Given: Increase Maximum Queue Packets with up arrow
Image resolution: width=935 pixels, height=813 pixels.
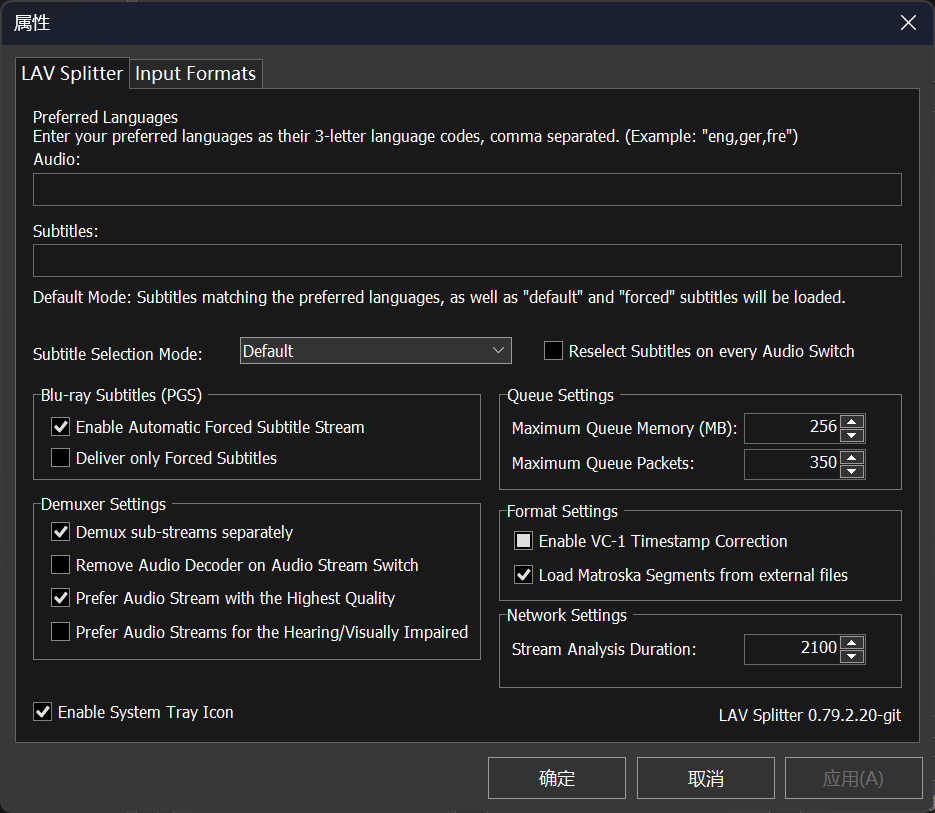Looking at the screenshot, I should click(x=852, y=457).
